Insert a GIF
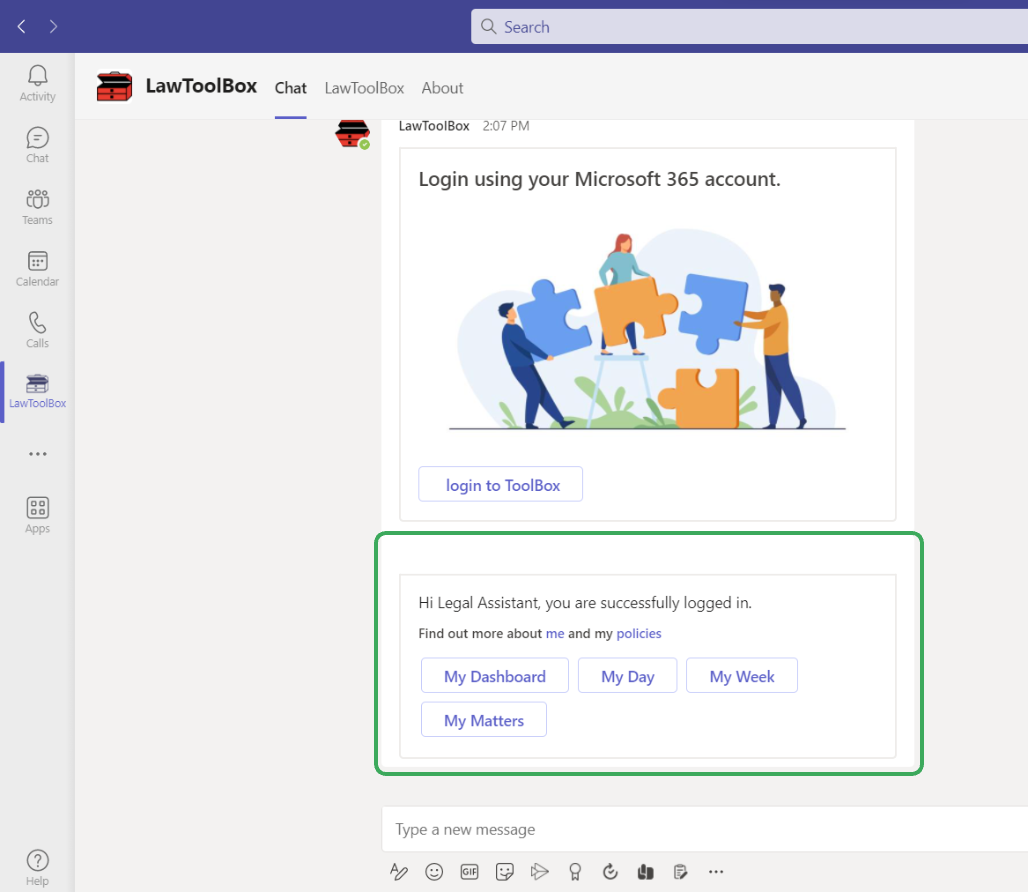1028x892 pixels. pos(469,872)
